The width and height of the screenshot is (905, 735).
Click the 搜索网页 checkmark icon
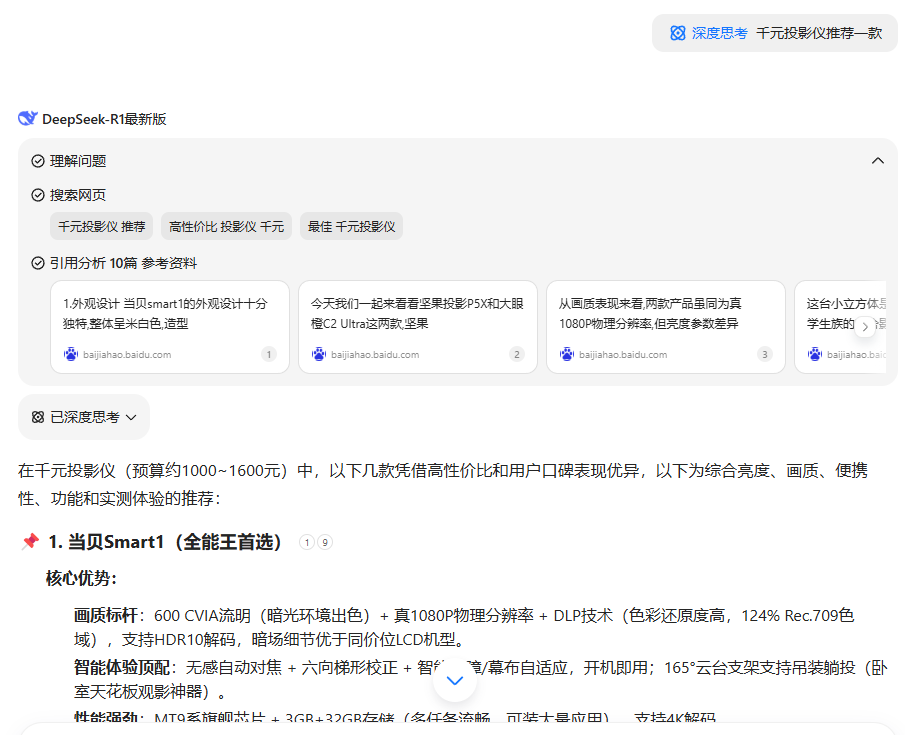38,195
